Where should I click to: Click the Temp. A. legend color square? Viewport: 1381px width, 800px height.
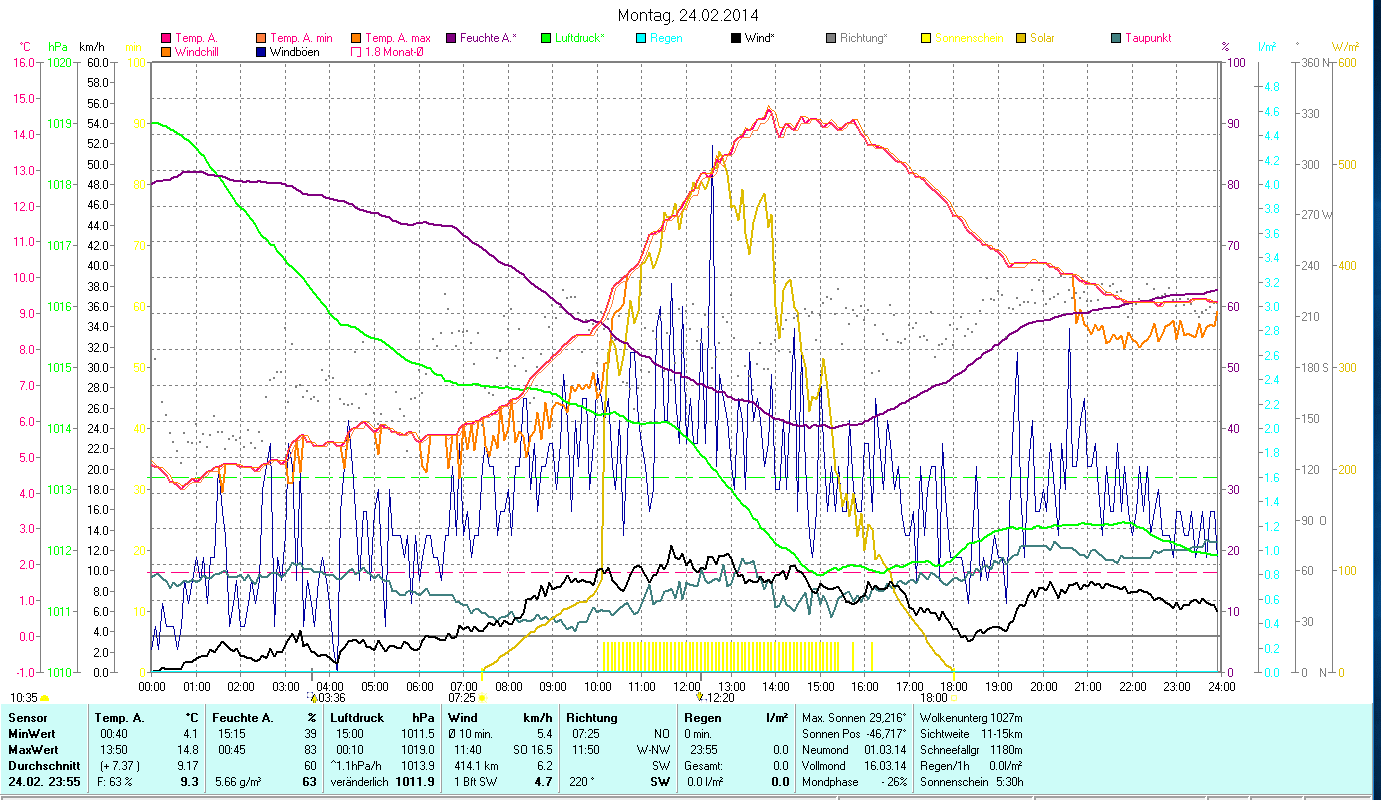(x=166, y=39)
